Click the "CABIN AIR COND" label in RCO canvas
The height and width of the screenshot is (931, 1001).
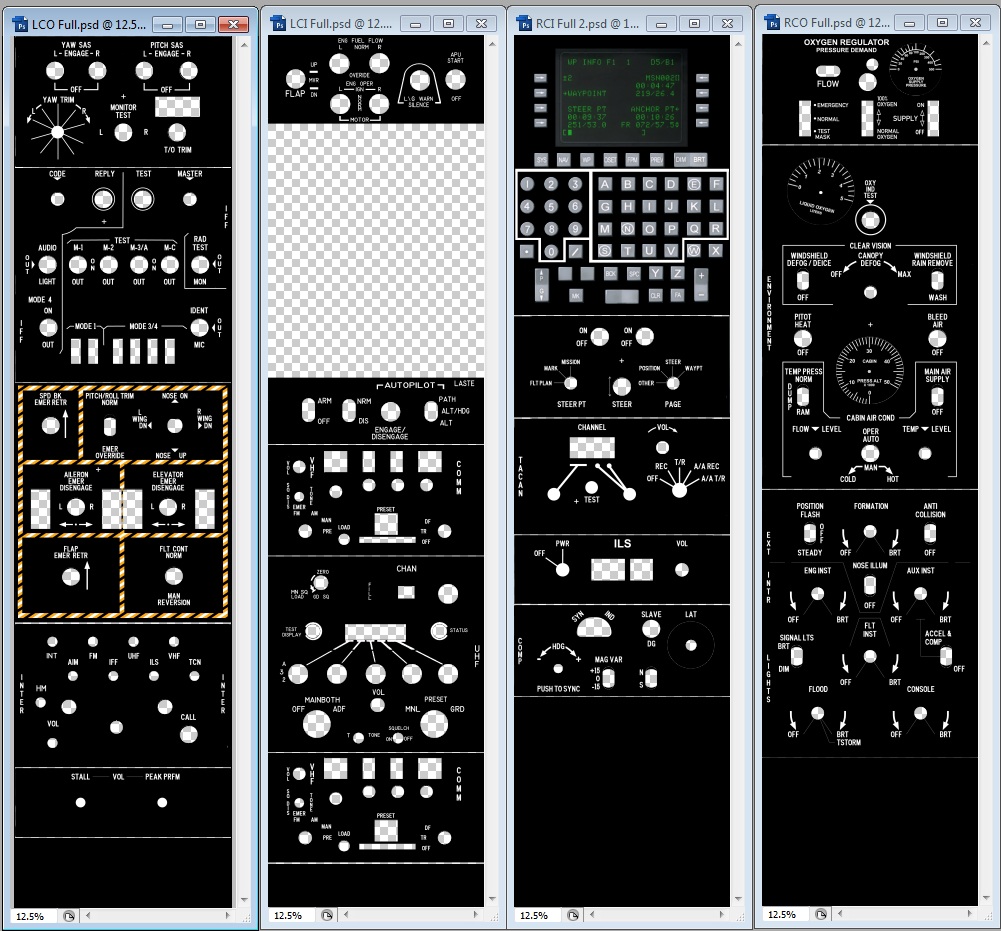(x=870, y=418)
